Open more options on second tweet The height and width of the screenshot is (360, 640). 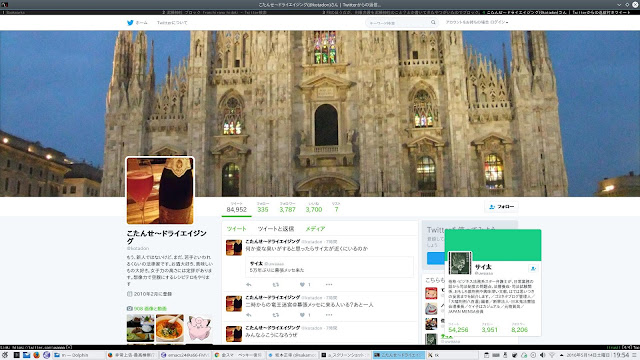(329, 315)
